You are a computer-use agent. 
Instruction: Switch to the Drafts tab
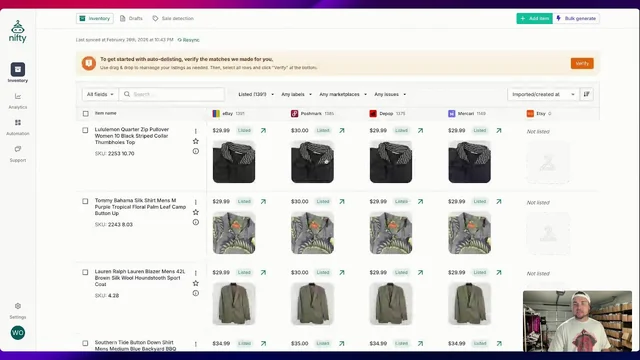click(131, 18)
